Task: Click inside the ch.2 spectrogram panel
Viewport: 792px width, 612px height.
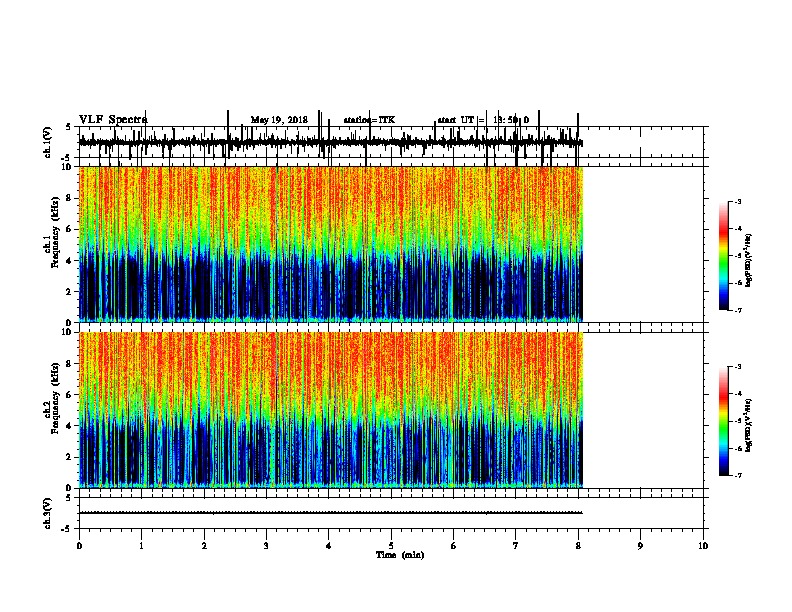Action: [331, 410]
